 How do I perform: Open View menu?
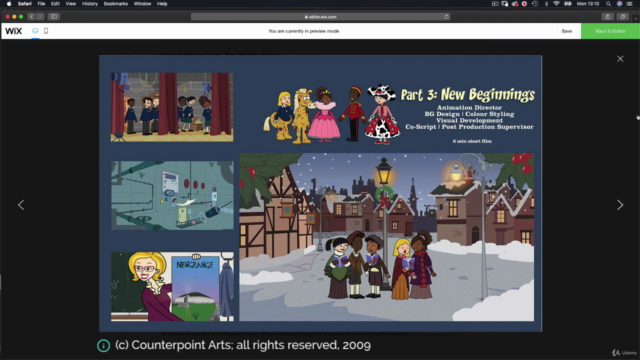pyautogui.click(x=71, y=4)
